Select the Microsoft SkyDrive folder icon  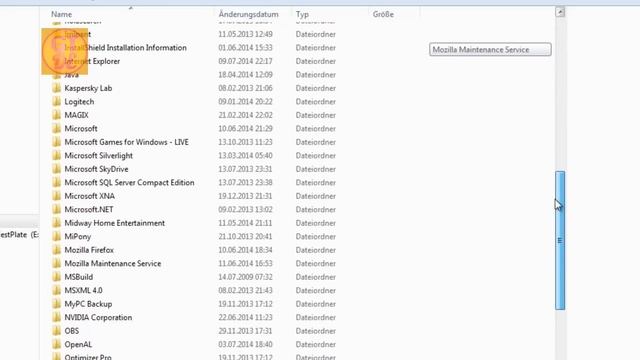click(57, 169)
